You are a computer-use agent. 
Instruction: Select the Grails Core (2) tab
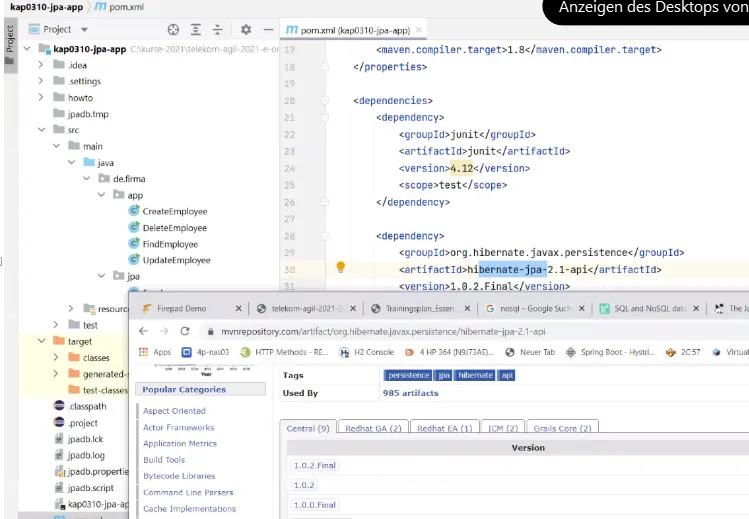click(562, 428)
